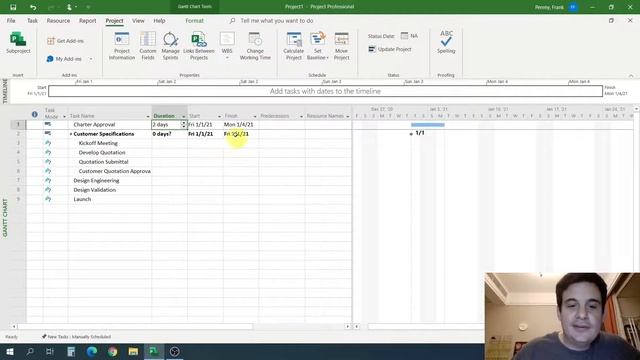Run the Spelling check

point(446,42)
